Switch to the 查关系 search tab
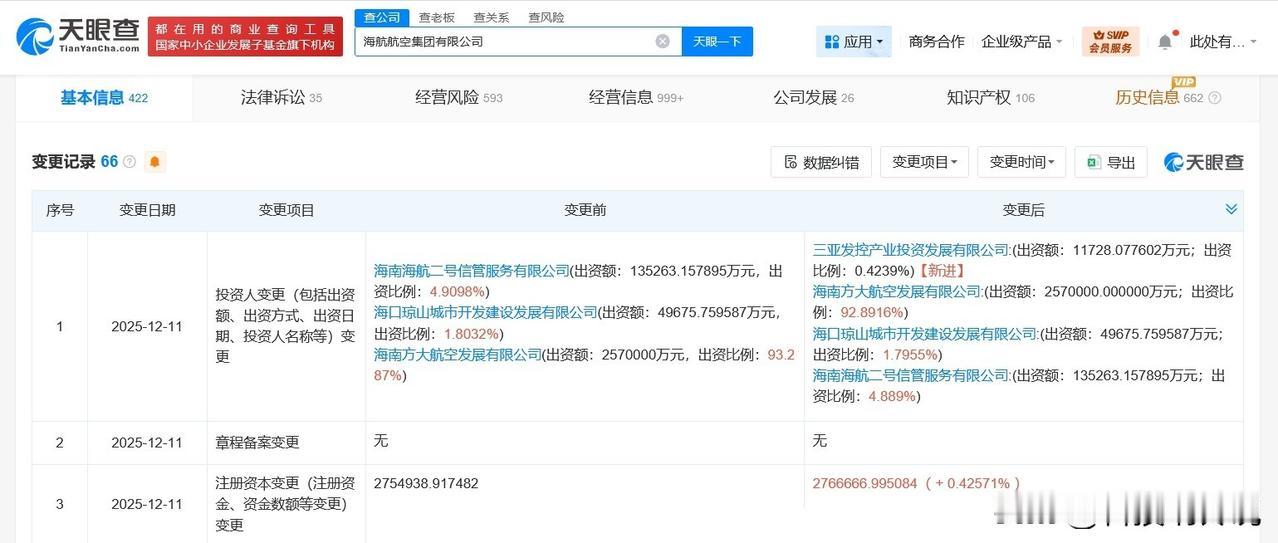1278x543 pixels. 491,17
